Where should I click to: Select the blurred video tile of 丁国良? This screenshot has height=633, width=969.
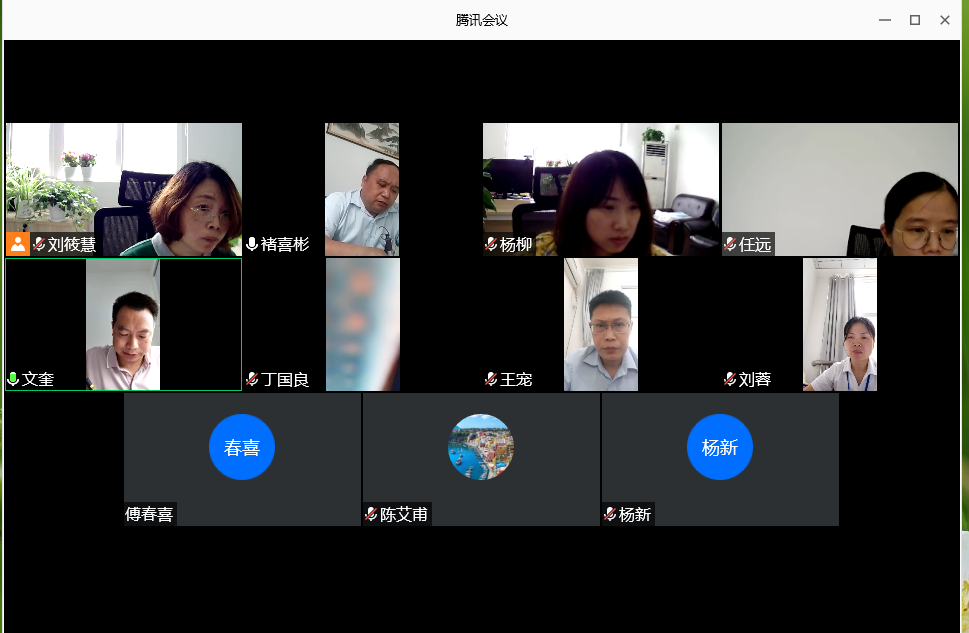click(362, 324)
